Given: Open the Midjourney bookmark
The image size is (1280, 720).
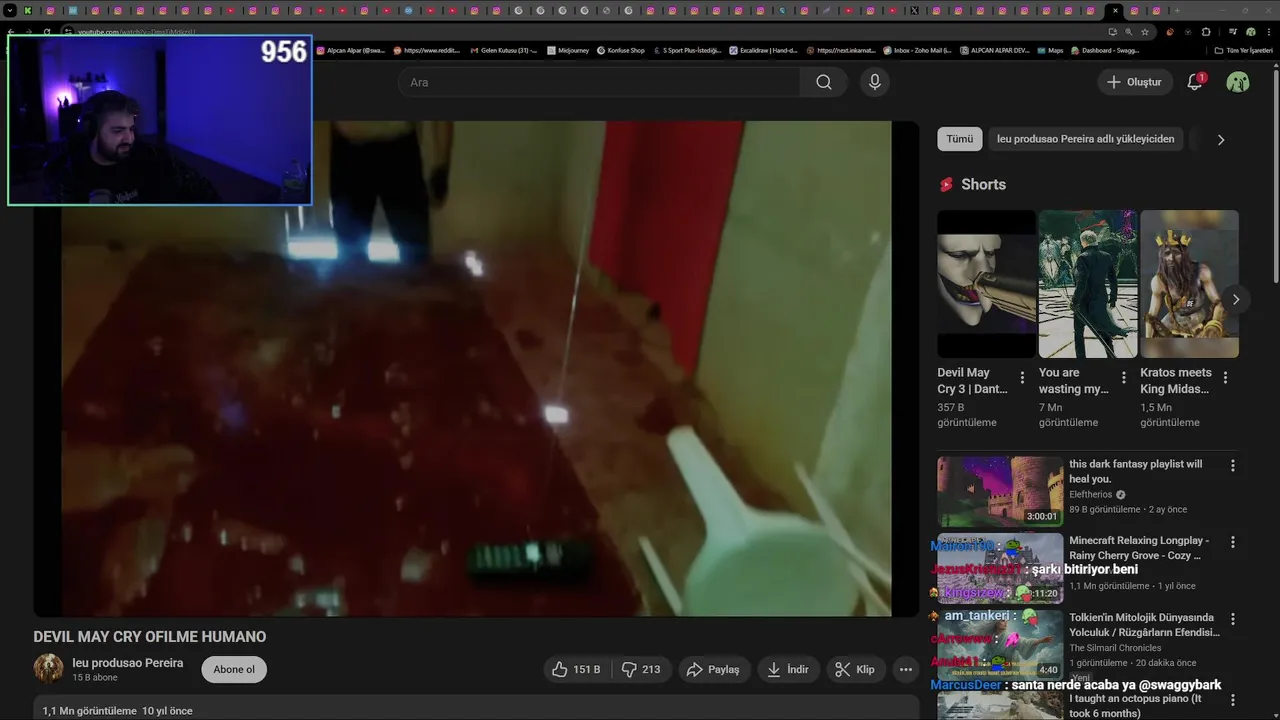Looking at the screenshot, I should [x=569, y=50].
